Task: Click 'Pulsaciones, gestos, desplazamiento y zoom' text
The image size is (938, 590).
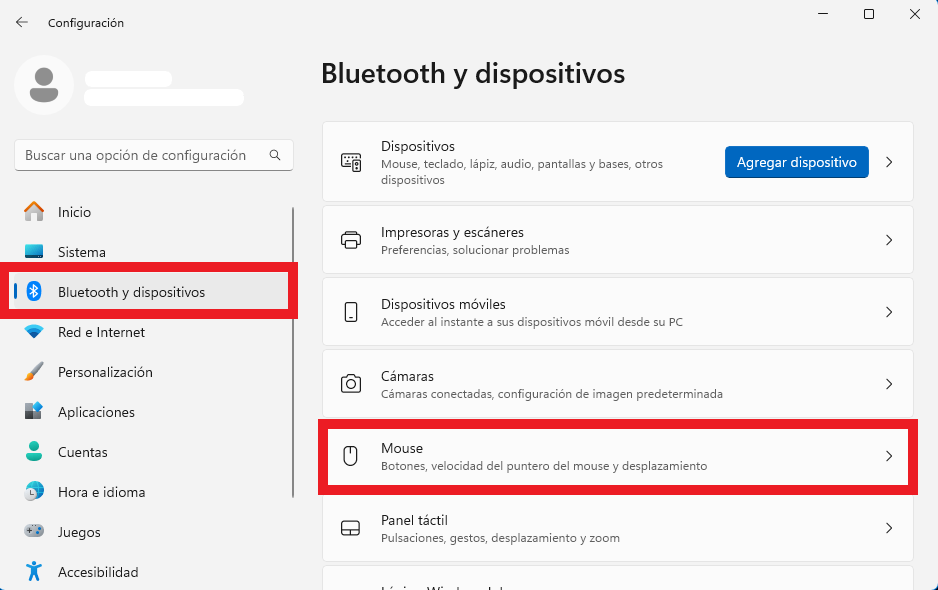Action: 500,538
